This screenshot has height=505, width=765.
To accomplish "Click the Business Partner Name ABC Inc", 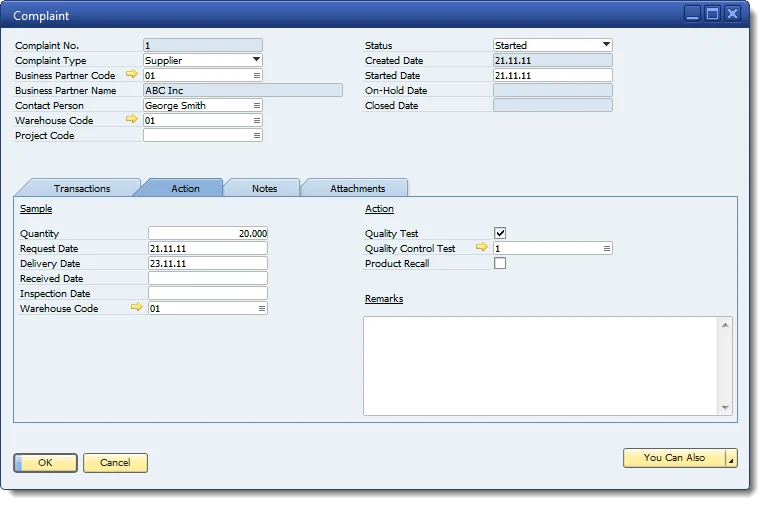I will click(243, 90).
